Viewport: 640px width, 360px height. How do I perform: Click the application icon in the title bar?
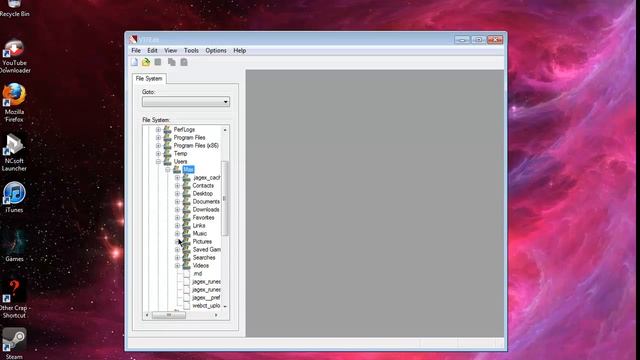[x=133, y=40]
